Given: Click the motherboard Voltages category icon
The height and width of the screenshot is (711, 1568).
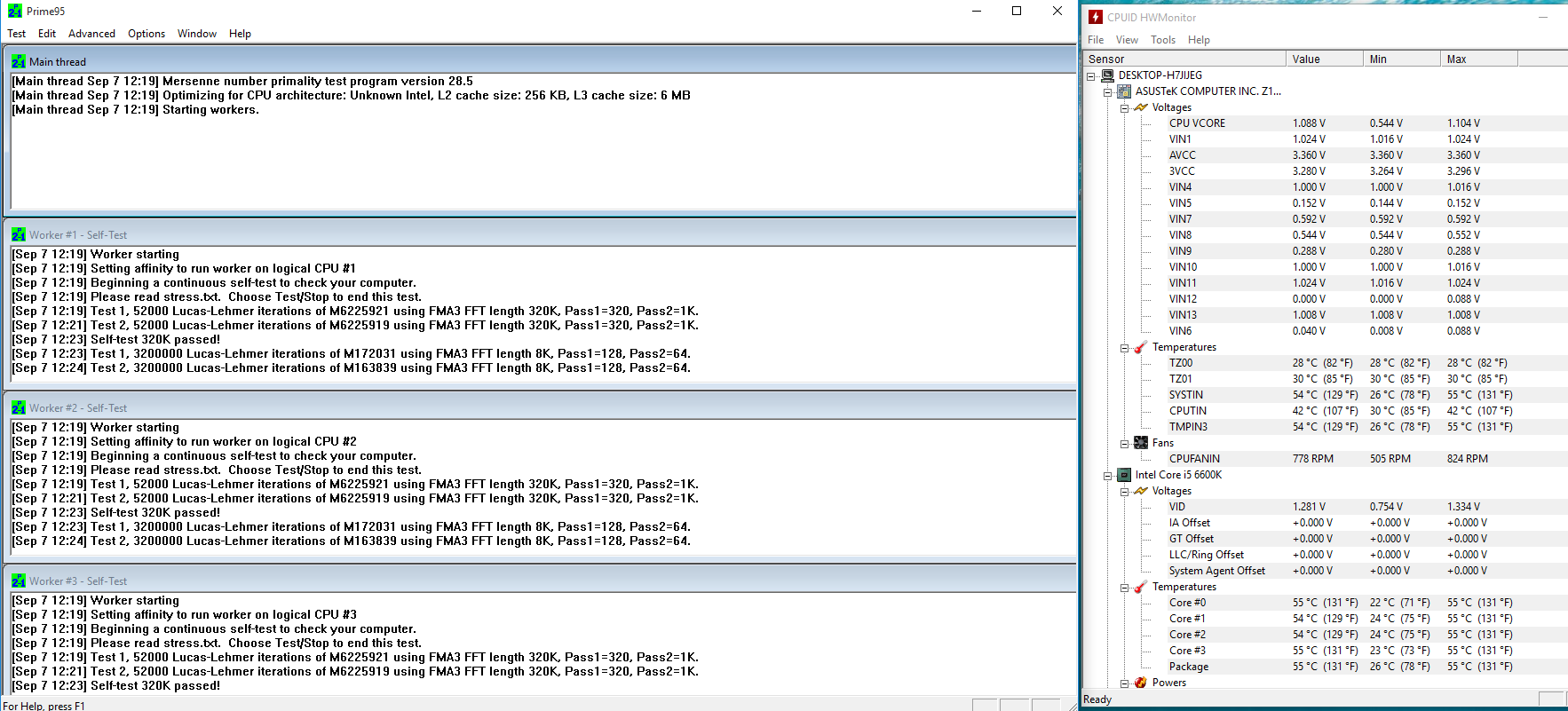Looking at the screenshot, I should click(x=1141, y=107).
